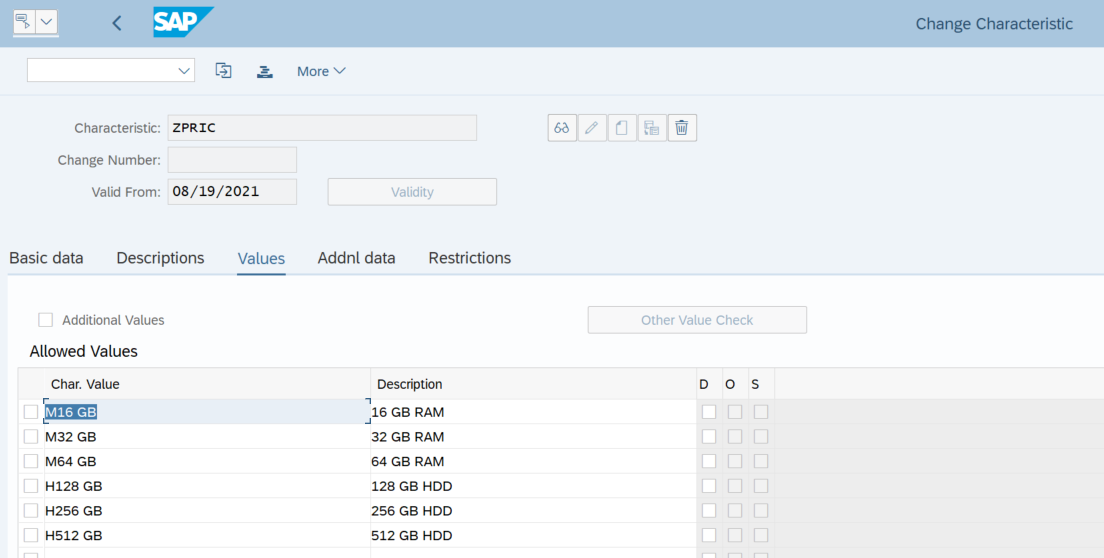Open the Addnl data tab
Image resolution: width=1104 pixels, height=558 pixels.
[x=356, y=258]
